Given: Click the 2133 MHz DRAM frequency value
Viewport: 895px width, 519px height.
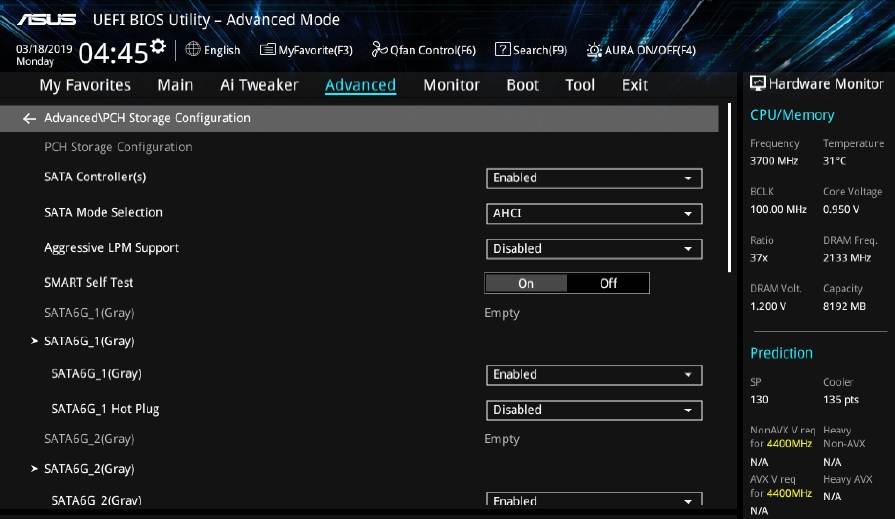Looking at the screenshot, I should click(x=847, y=258).
